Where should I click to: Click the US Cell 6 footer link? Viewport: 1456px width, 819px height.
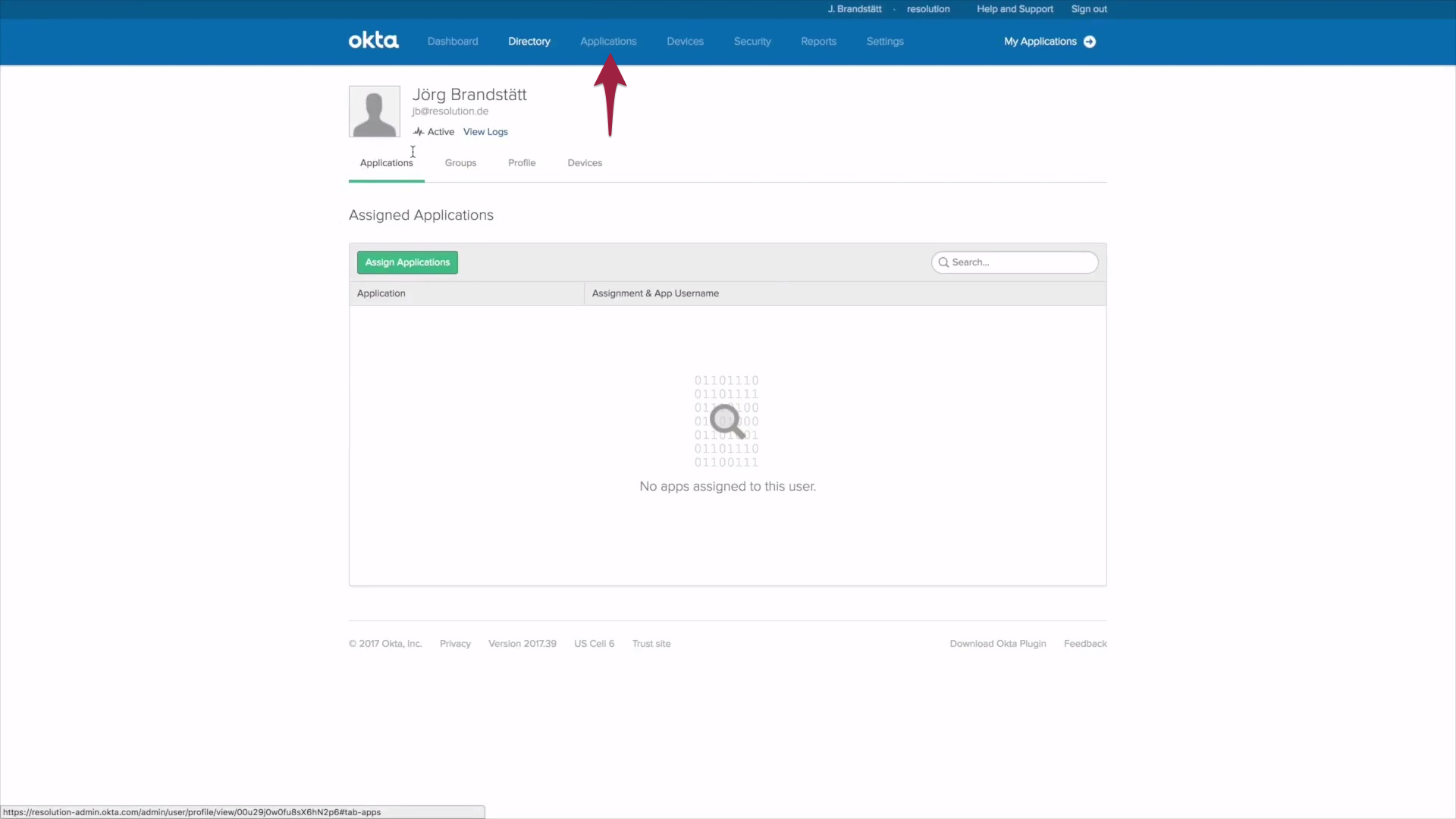click(594, 644)
